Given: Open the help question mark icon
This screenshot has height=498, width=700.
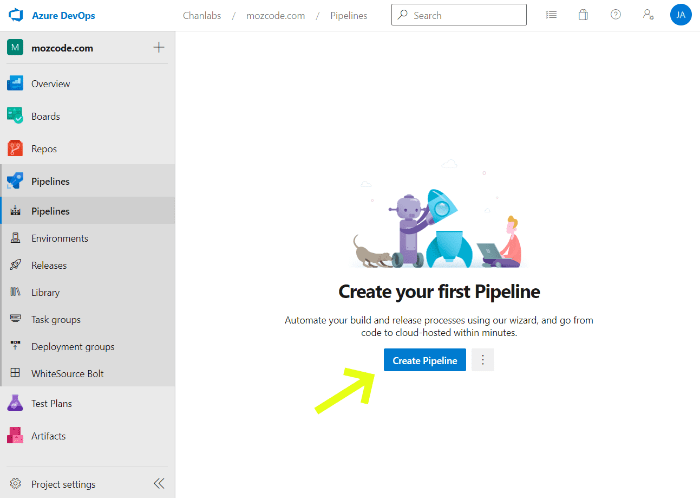Looking at the screenshot, I should [615, 15].
